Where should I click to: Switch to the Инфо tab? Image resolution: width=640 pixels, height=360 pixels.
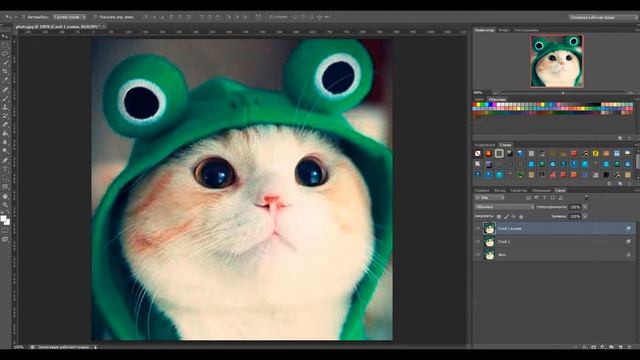point(504,30)
